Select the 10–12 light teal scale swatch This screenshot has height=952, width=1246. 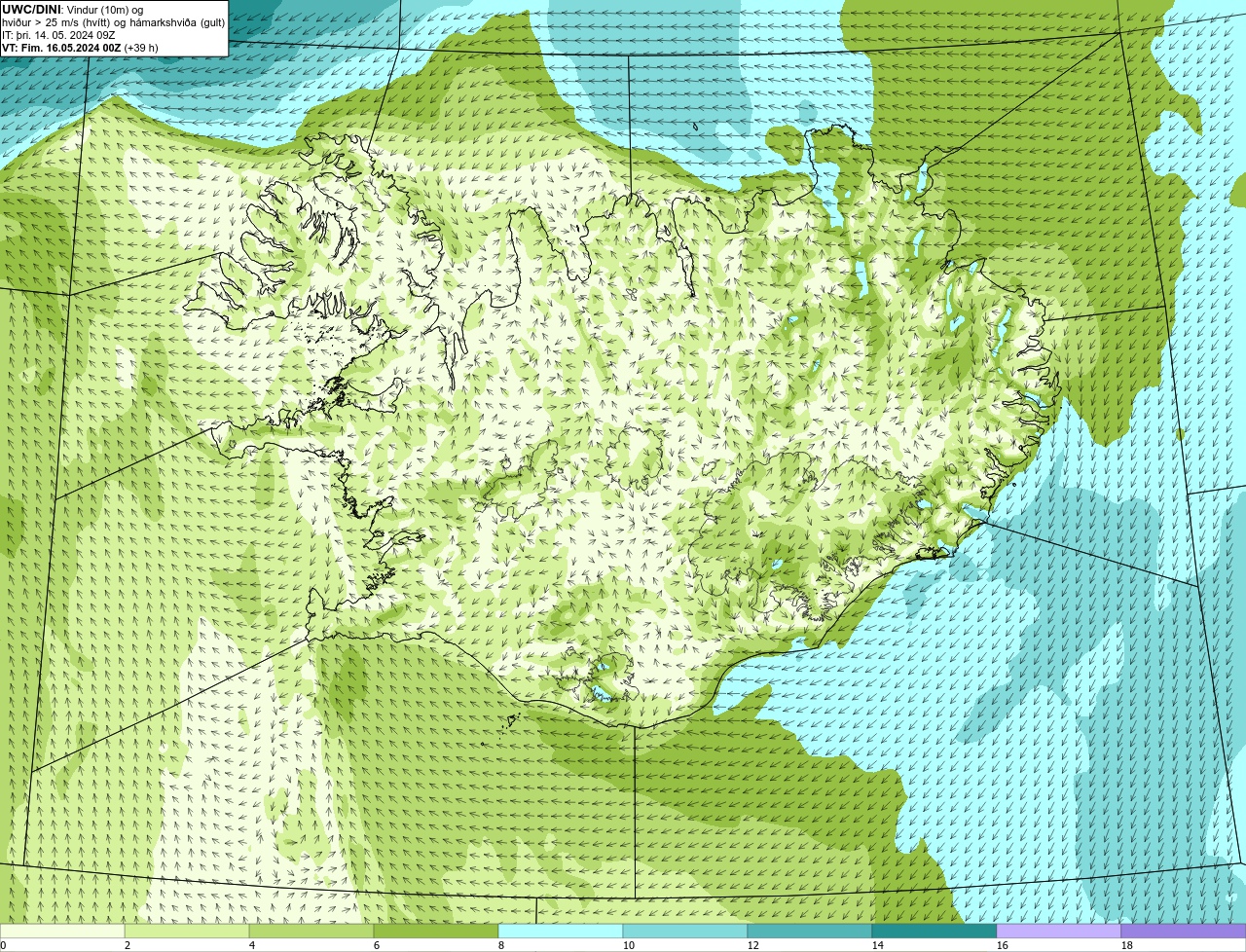coord(685,932)
